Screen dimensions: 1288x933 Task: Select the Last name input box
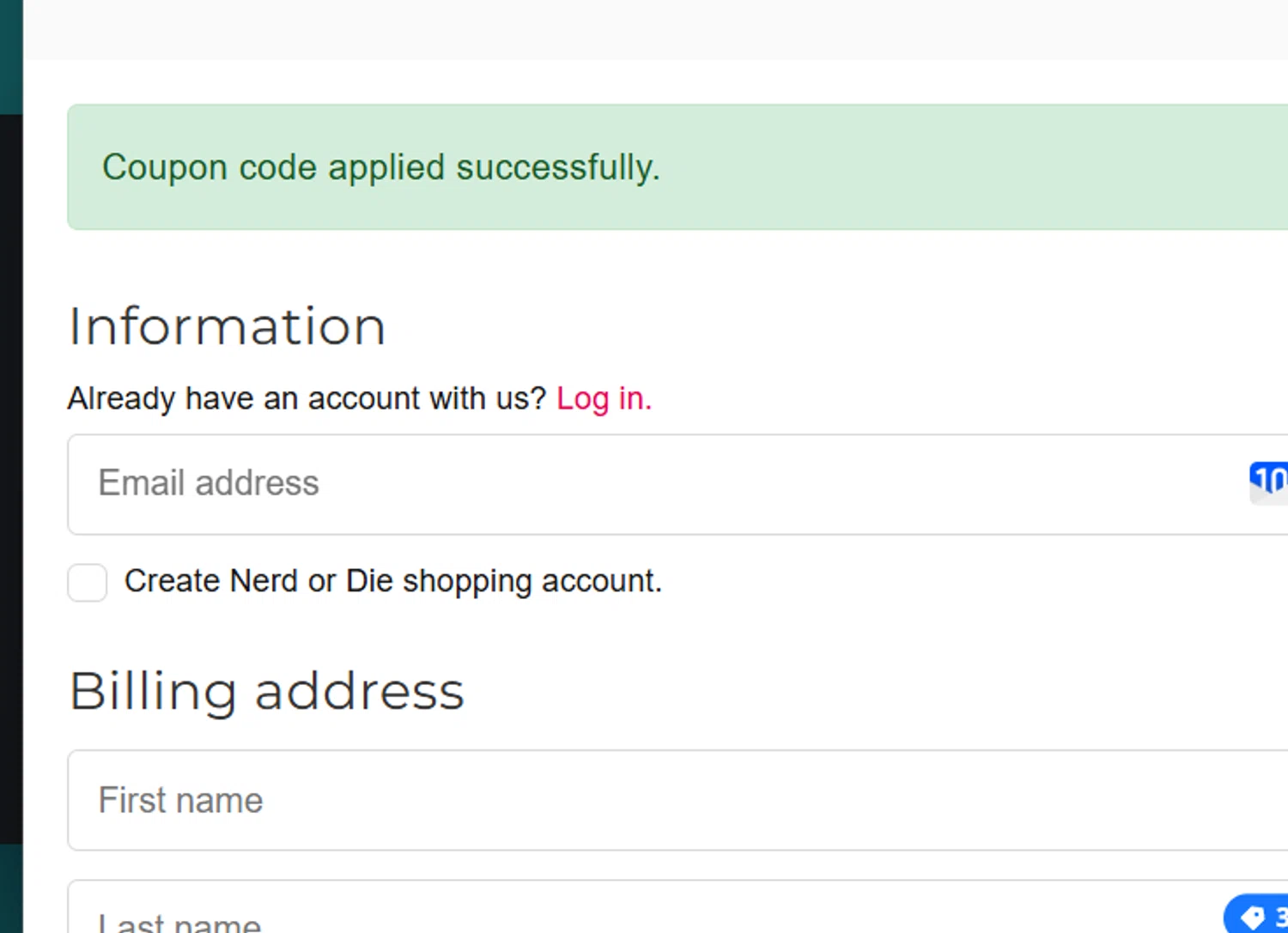click(677, 906)
